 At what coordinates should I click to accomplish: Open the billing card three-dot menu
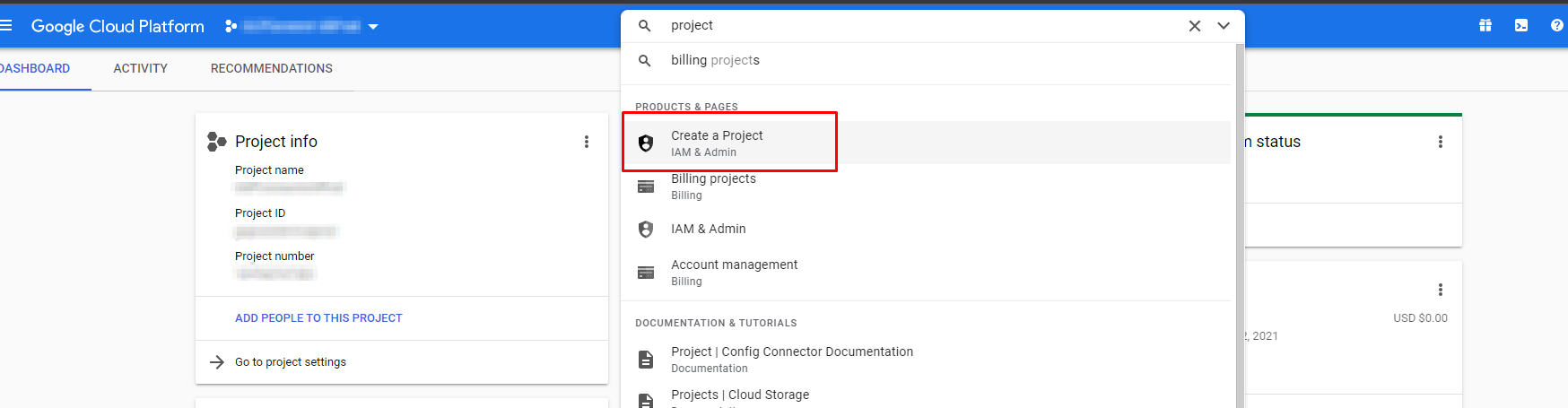pyautogui.click(x=1441, y=290)
